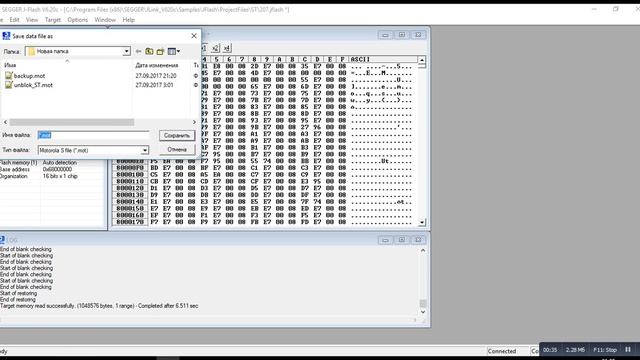Click the LOG window's scroll up arrow
This screenshot has width=640, height=360.
[423, 251]
